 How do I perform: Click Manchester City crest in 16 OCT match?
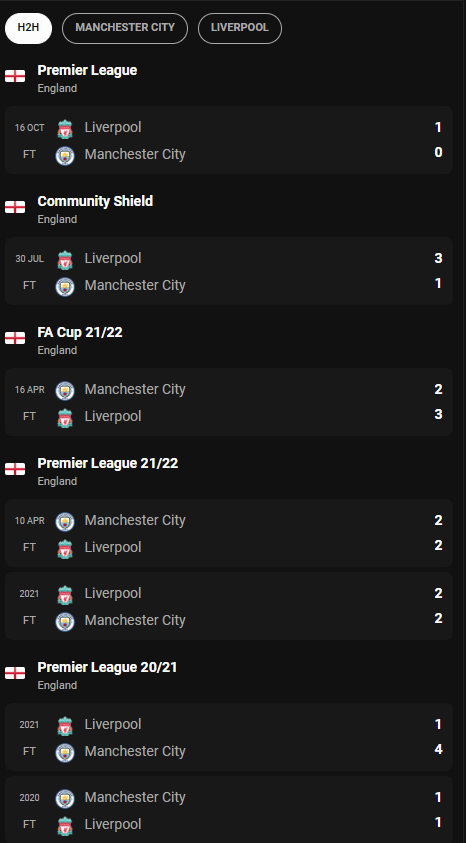[65, 156]
